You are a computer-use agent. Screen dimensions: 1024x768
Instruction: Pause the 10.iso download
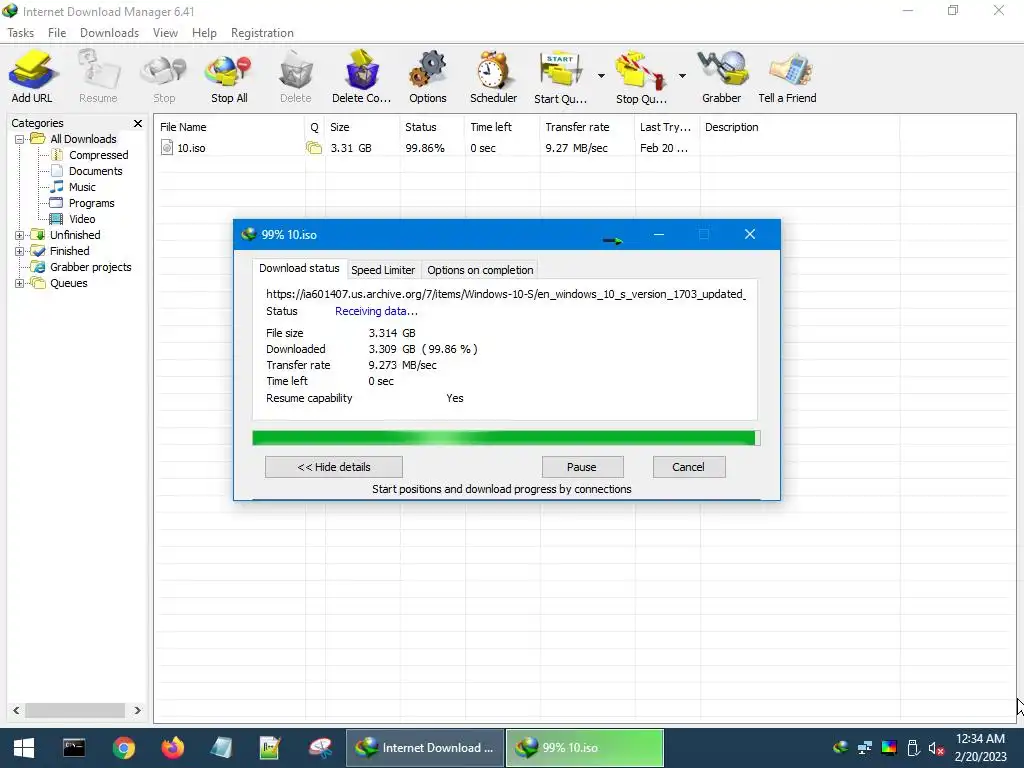click(x=582, y=467)
